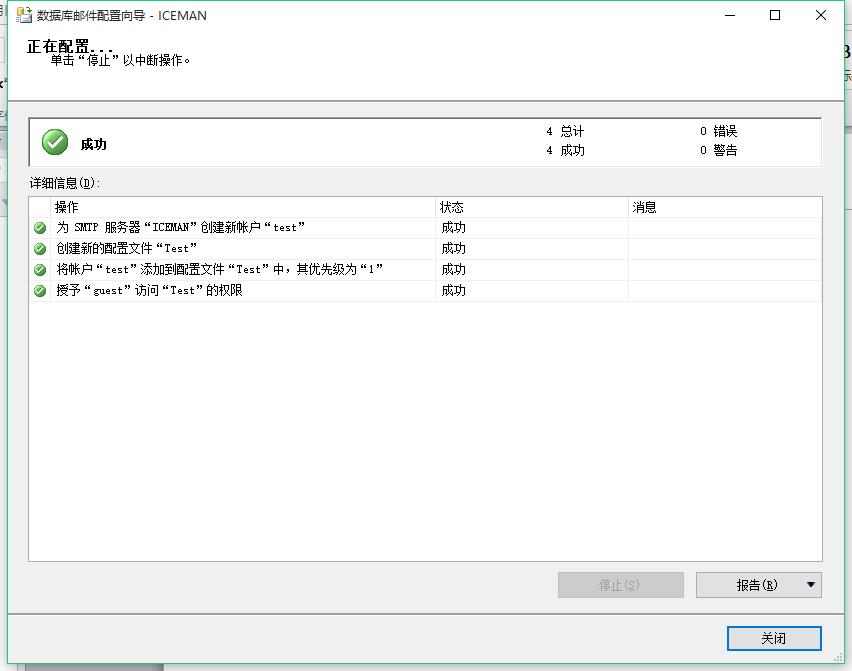Click the 操作 column header

pos(243,207)
